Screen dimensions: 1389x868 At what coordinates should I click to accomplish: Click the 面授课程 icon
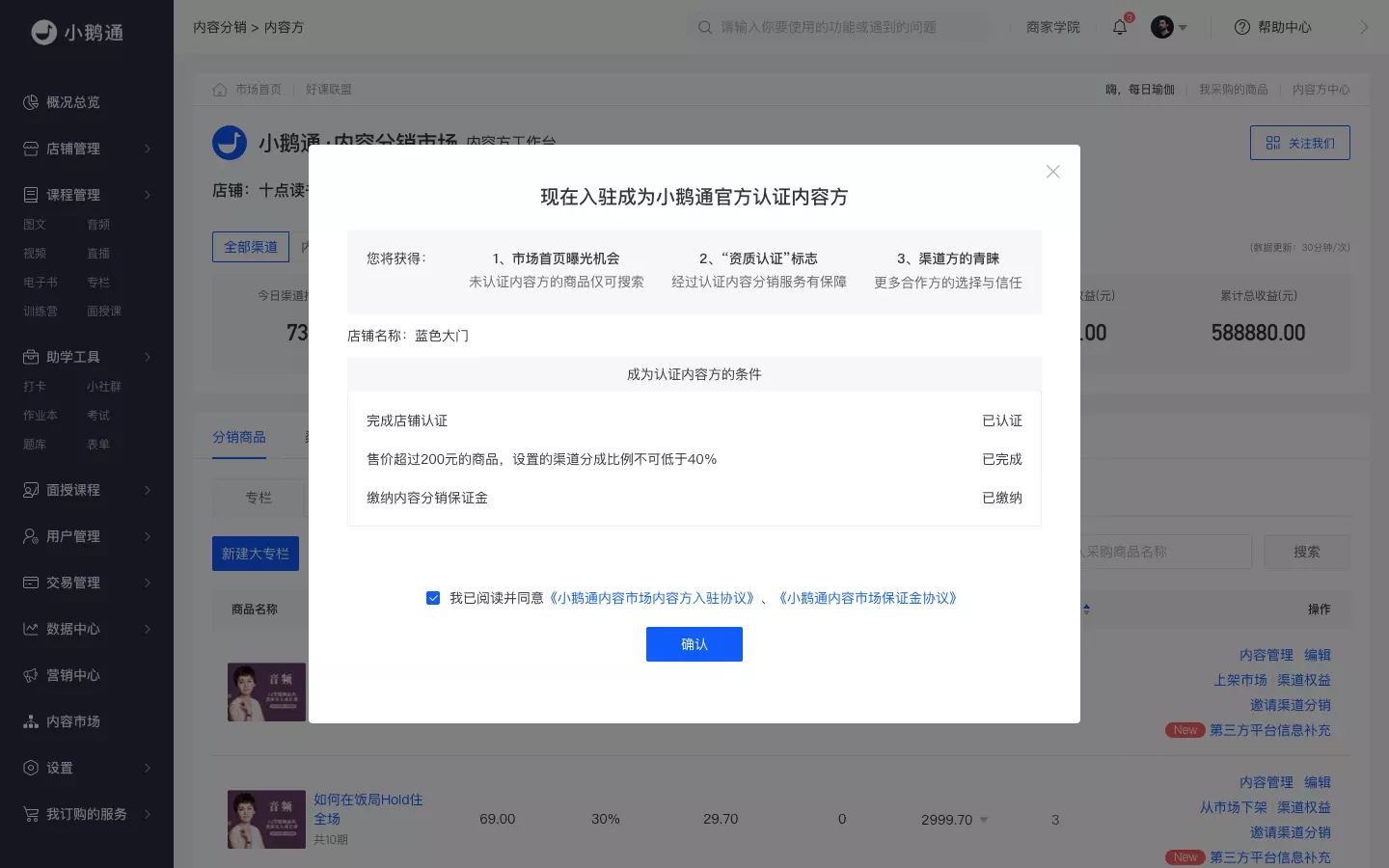click(x=31, y=490)
